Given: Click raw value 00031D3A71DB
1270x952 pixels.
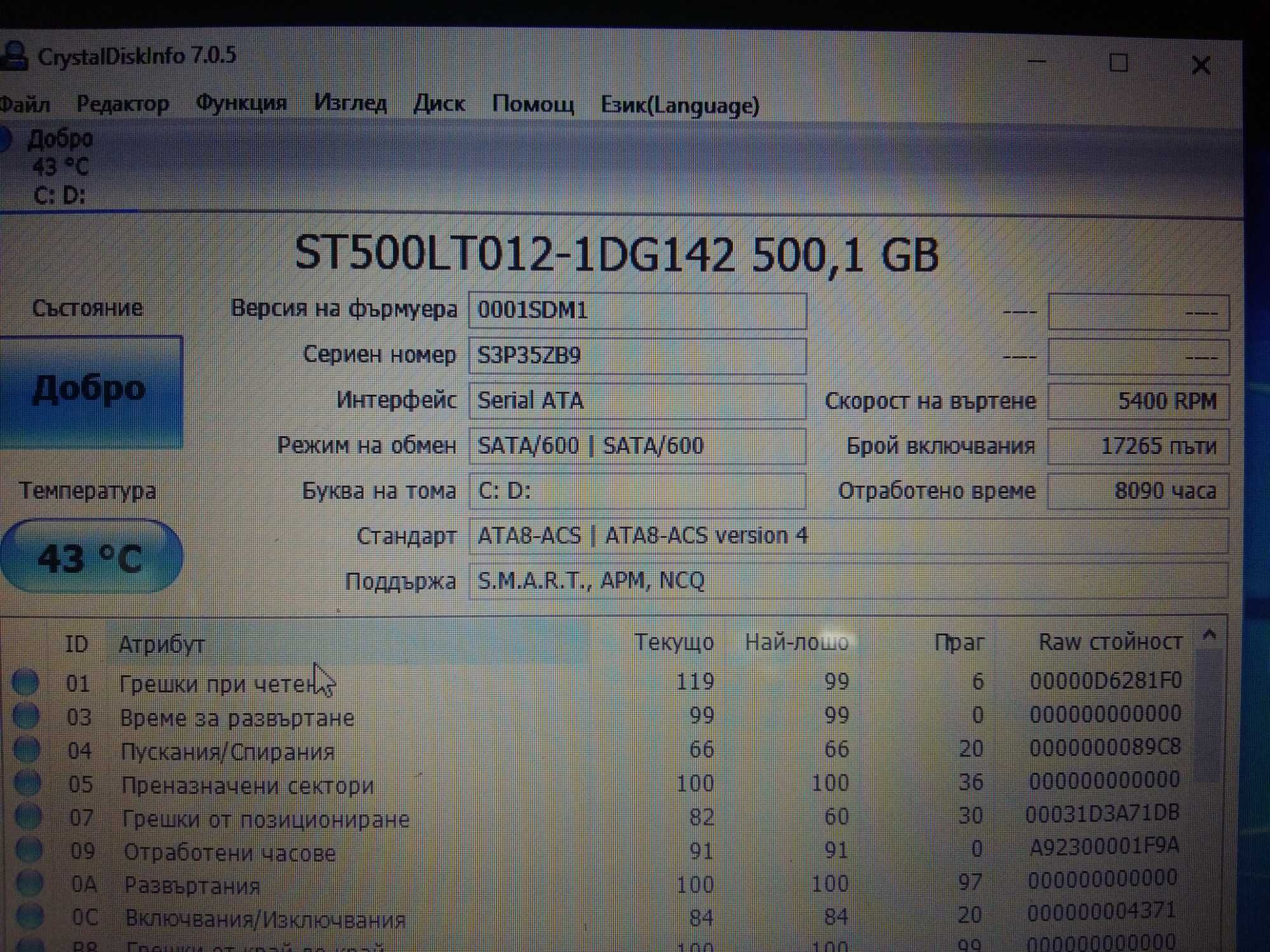Looking at the screenshot, I should click(1102, 814).
